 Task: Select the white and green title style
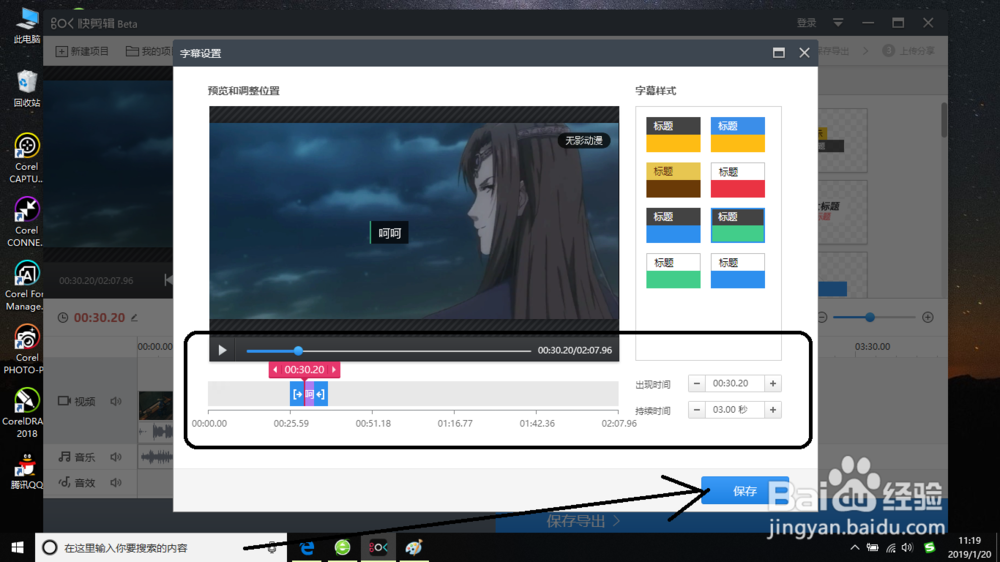pyautogui.click(x=673, y=271)
